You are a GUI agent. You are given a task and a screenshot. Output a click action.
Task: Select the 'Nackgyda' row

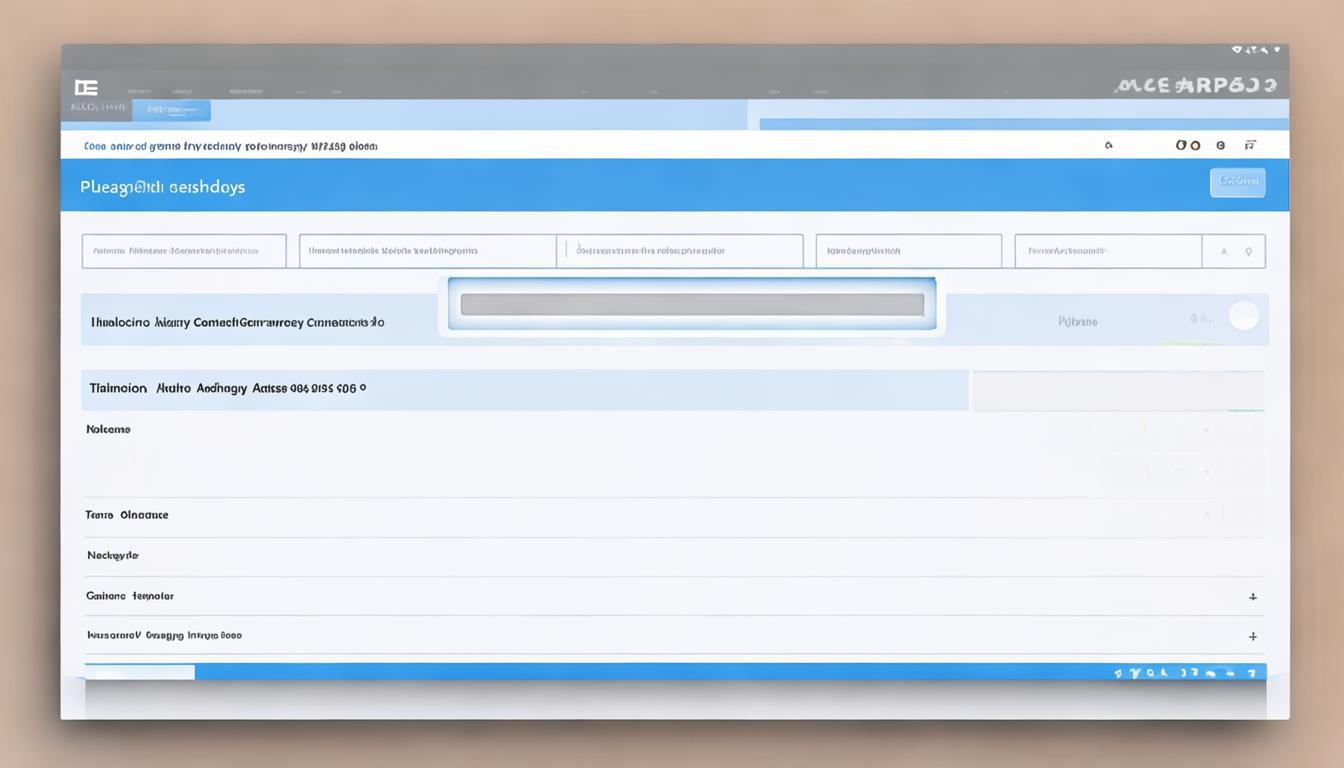click(674, 556)
